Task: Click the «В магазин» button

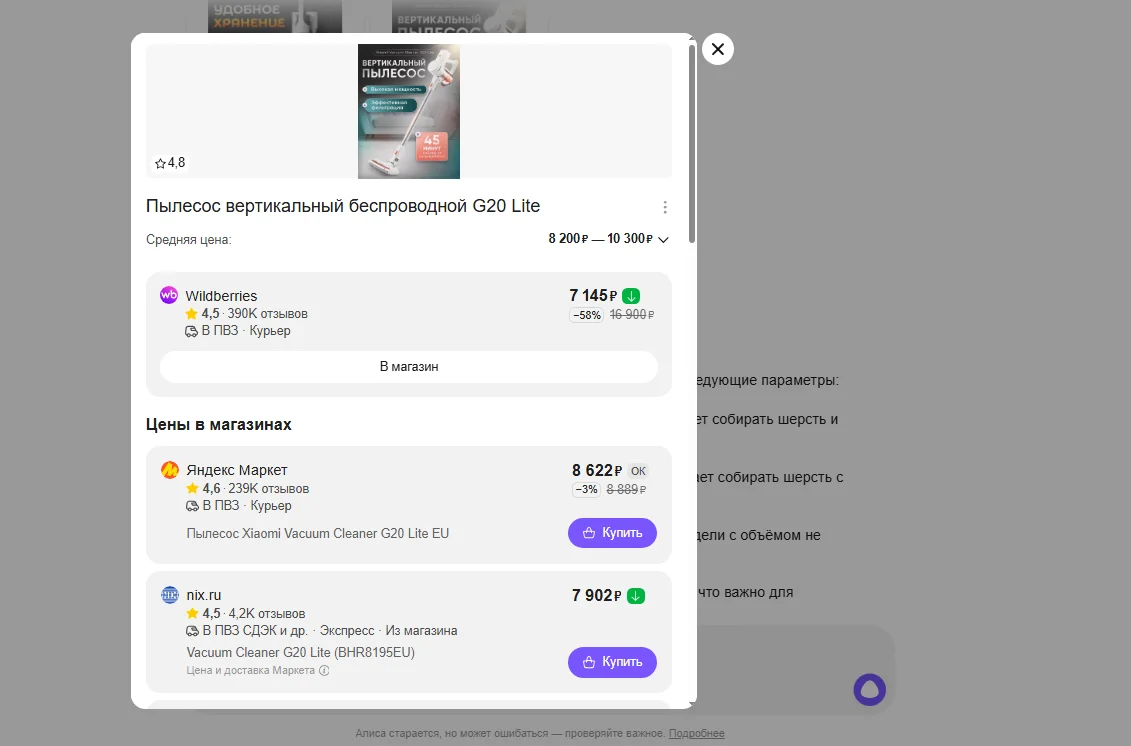Action: coord(408,366)
